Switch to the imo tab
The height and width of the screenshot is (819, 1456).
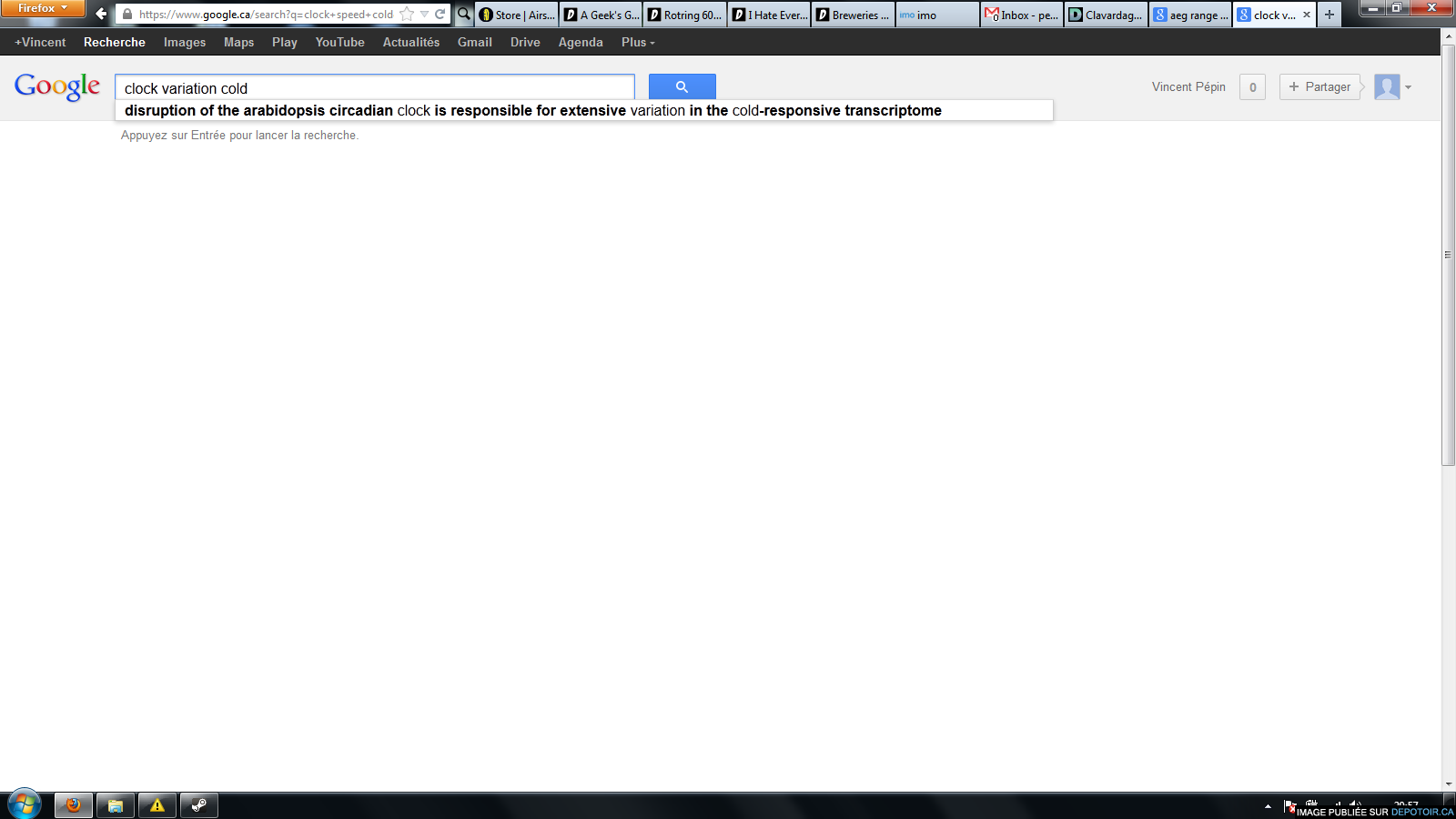pyautogui.click(x=937, y=15)
